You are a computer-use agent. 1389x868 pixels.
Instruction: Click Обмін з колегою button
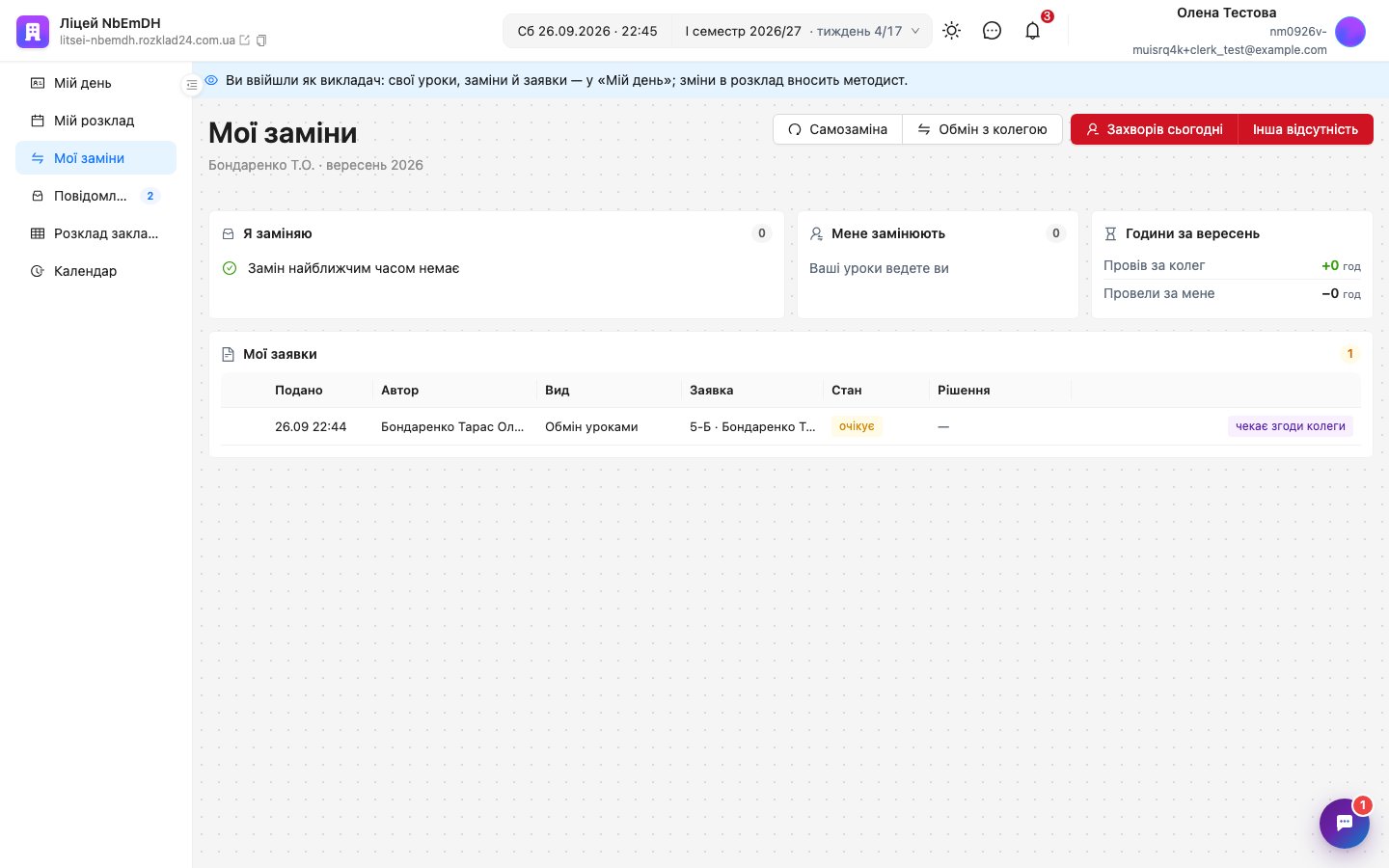click(982, 129)
